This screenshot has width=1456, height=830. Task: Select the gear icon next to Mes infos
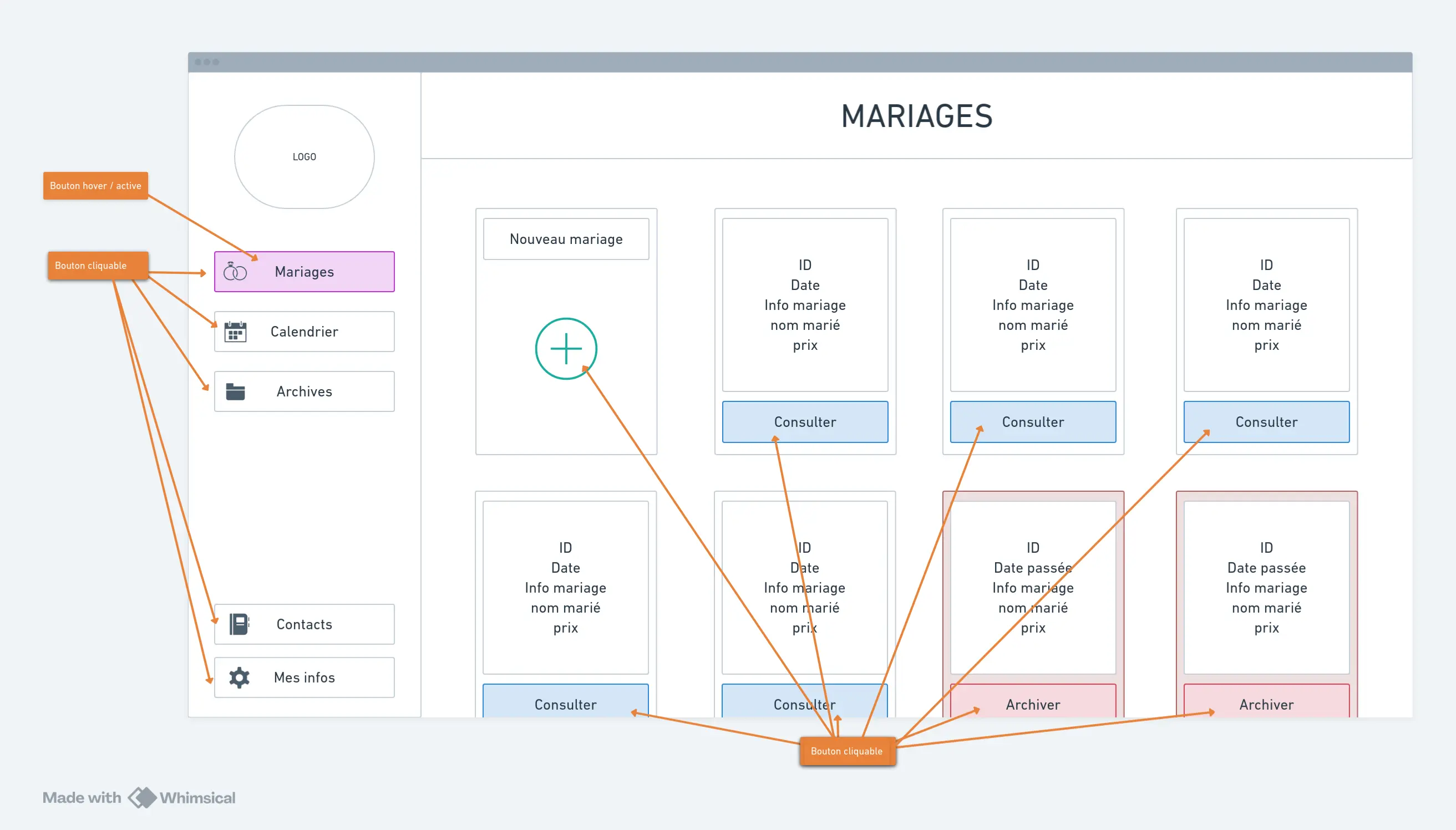tap(238, 677)
